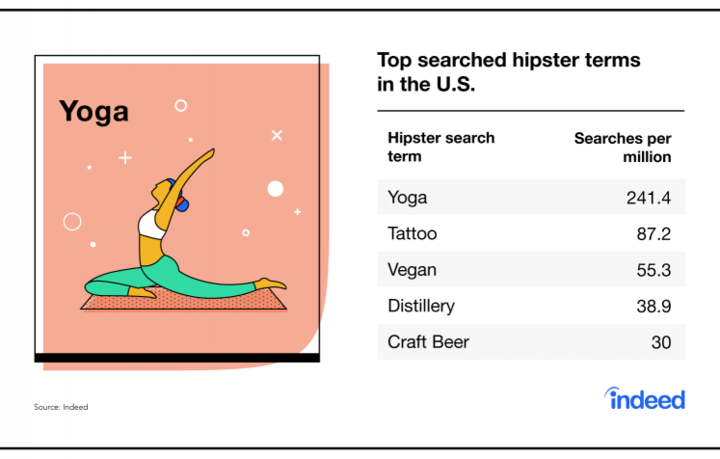Click the hollow circle beside Yoga heading

[181, 106]
